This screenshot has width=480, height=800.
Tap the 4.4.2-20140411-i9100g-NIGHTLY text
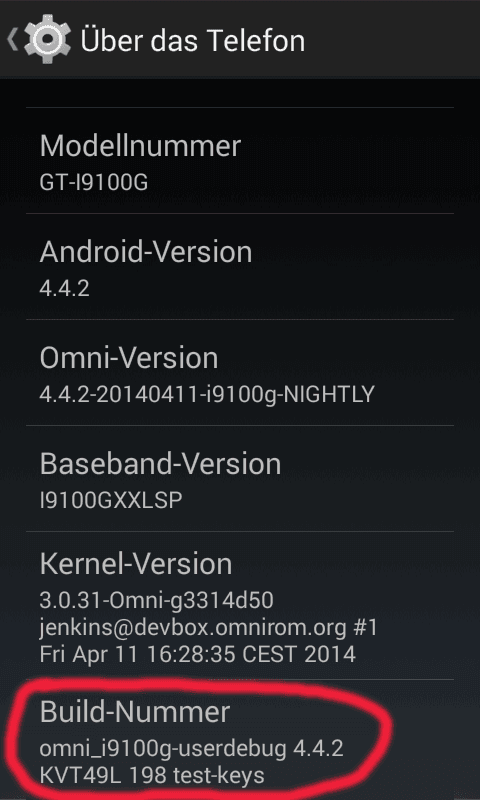tap(207, 394)
